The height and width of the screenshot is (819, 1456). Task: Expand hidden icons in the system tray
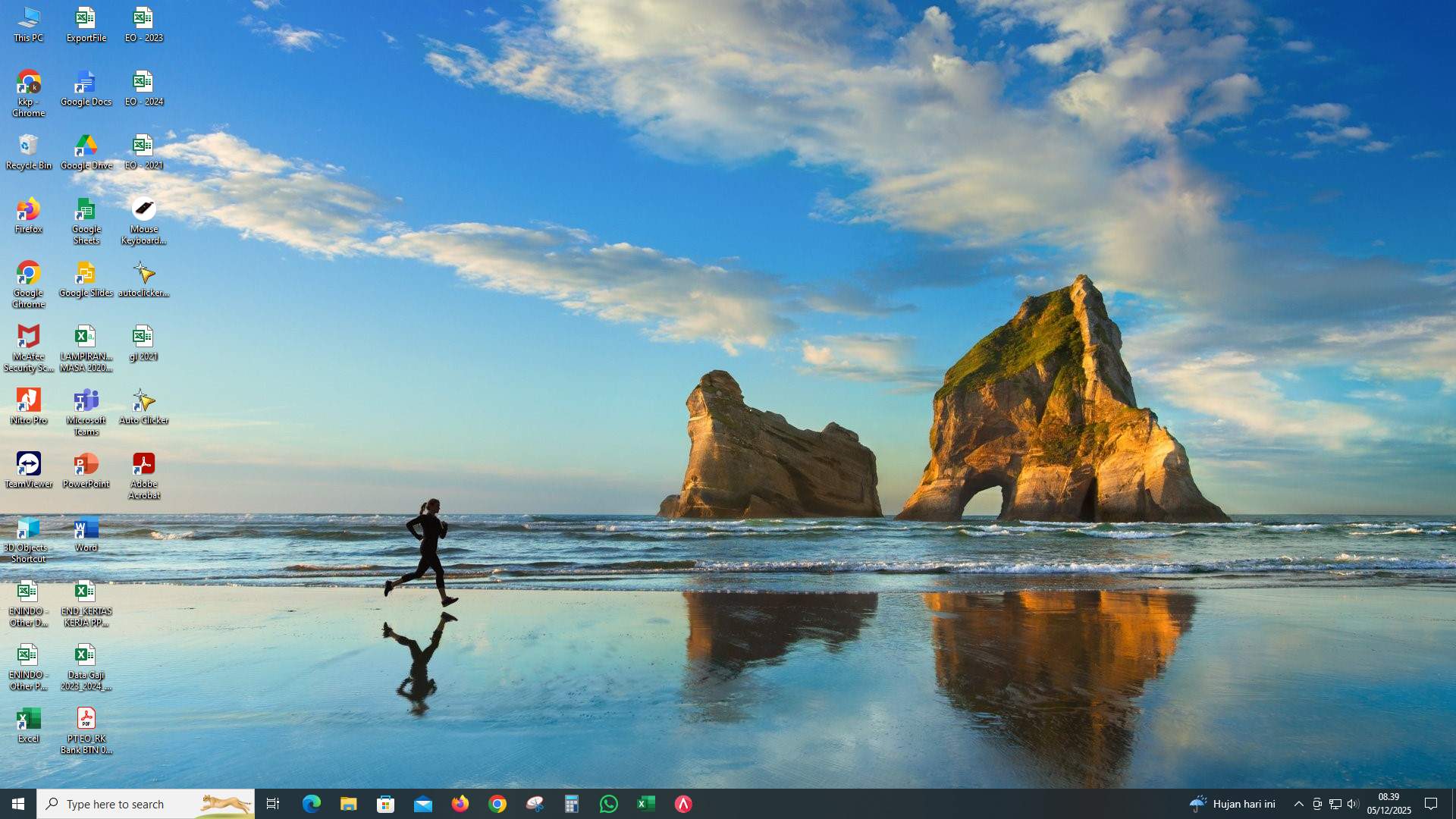pyautogui.click(x=1299, y=804)
